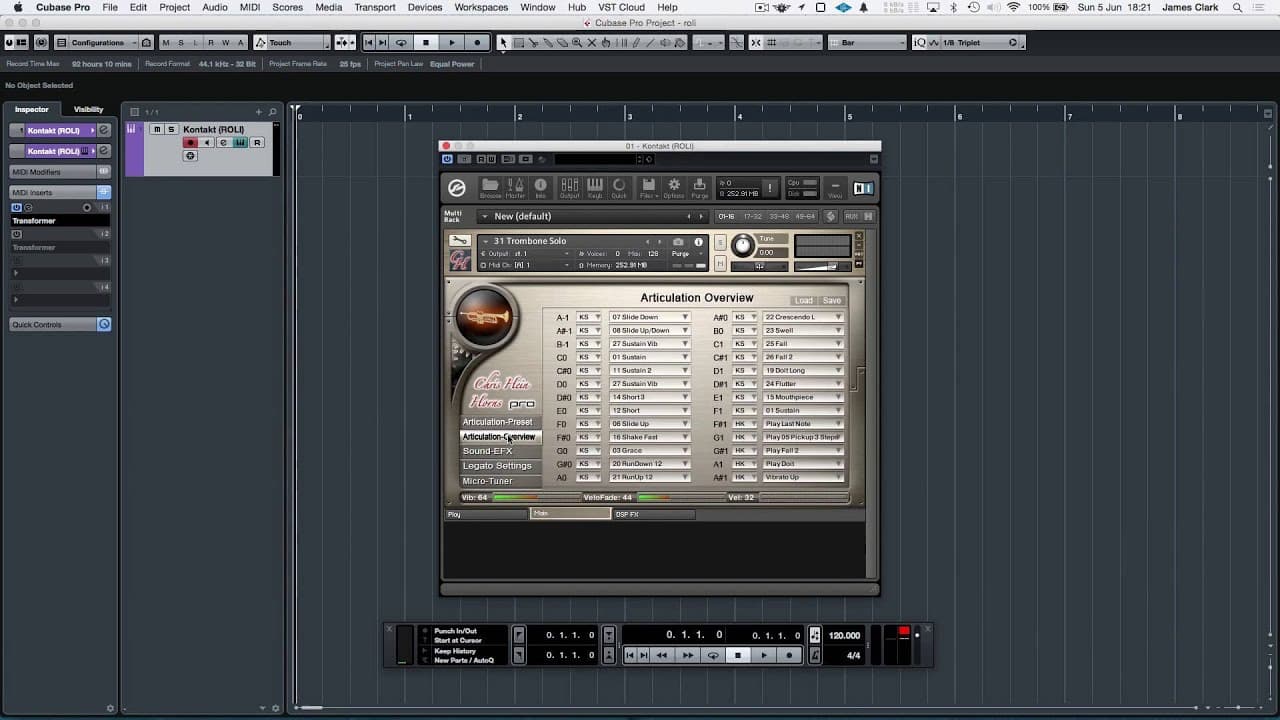The width and height of the screenshot is (1280, 720).
Task: Open the 22 Crescendo L articulation dropdown
Action: pos(804,317)
